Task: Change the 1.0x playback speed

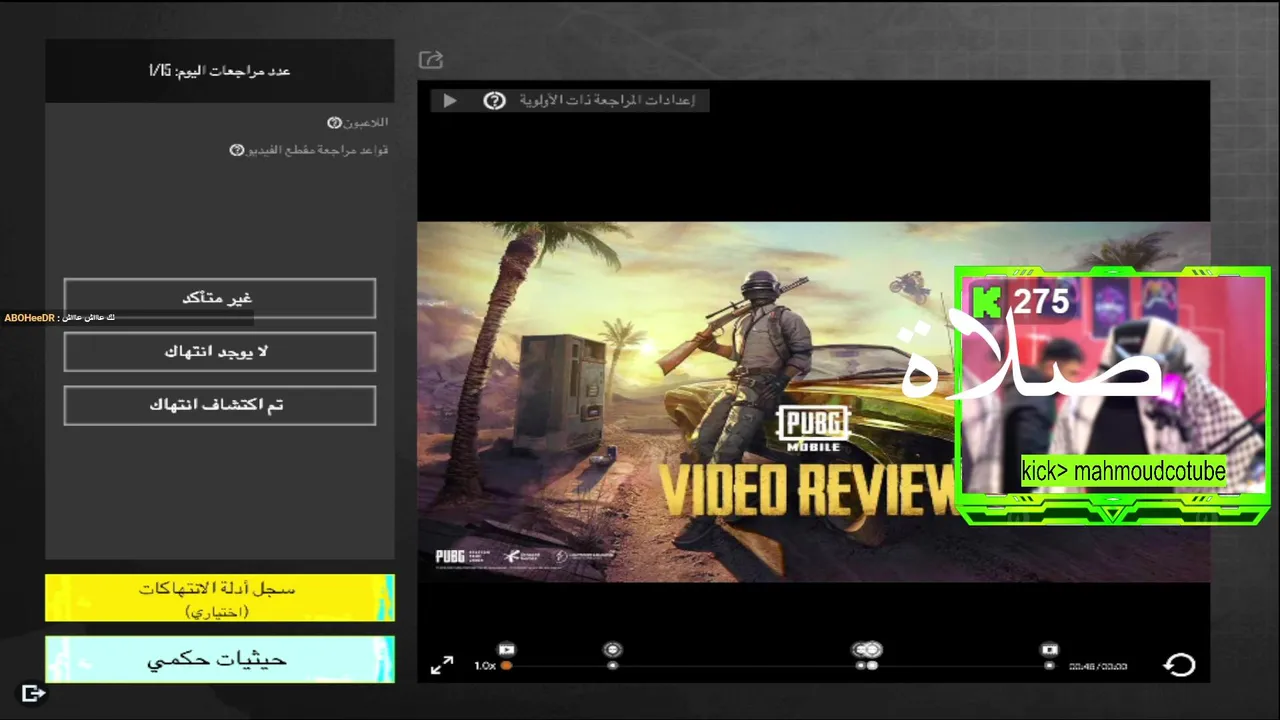Action: [x=485, y=665]
